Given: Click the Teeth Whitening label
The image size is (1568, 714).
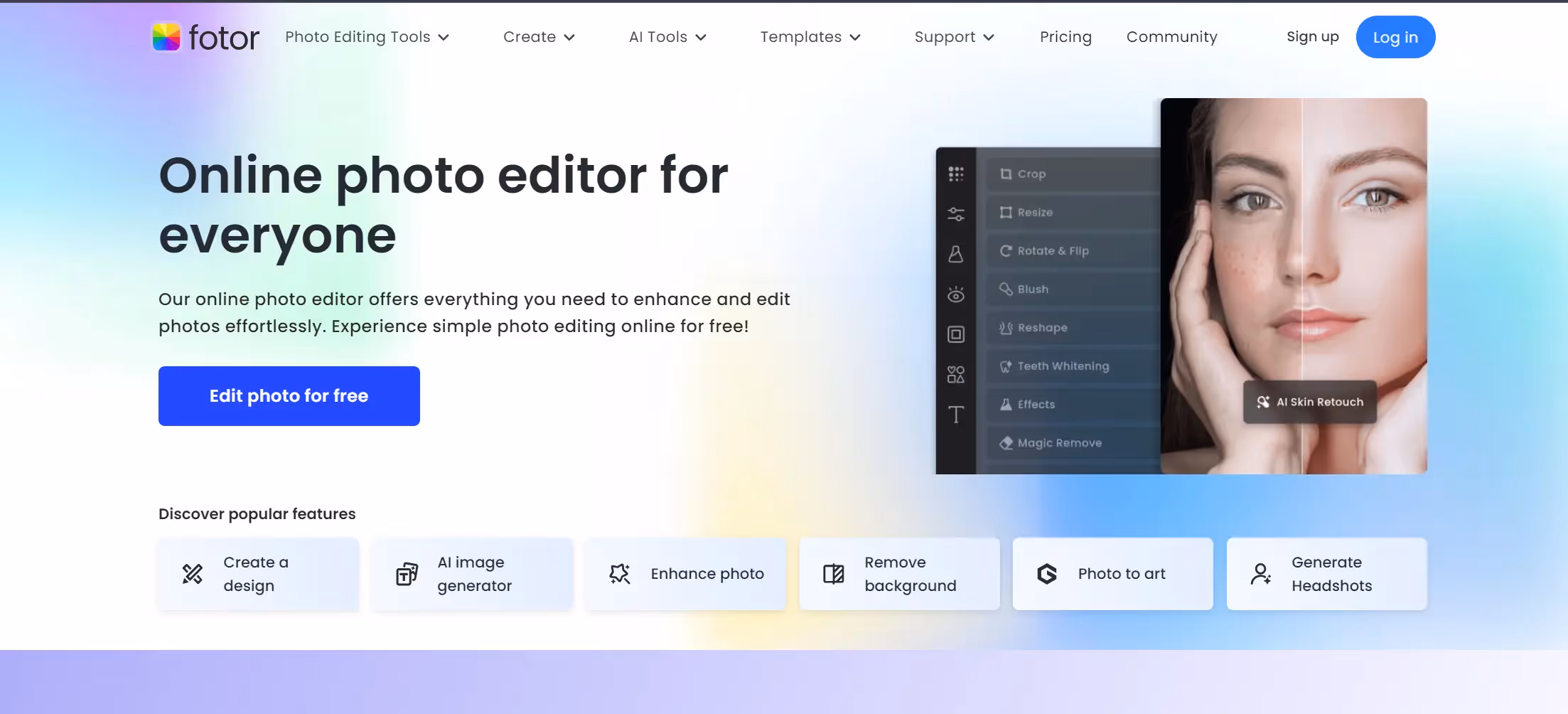Looking at the screenshot, I should pyautogui.click(x=1063, y=366).
